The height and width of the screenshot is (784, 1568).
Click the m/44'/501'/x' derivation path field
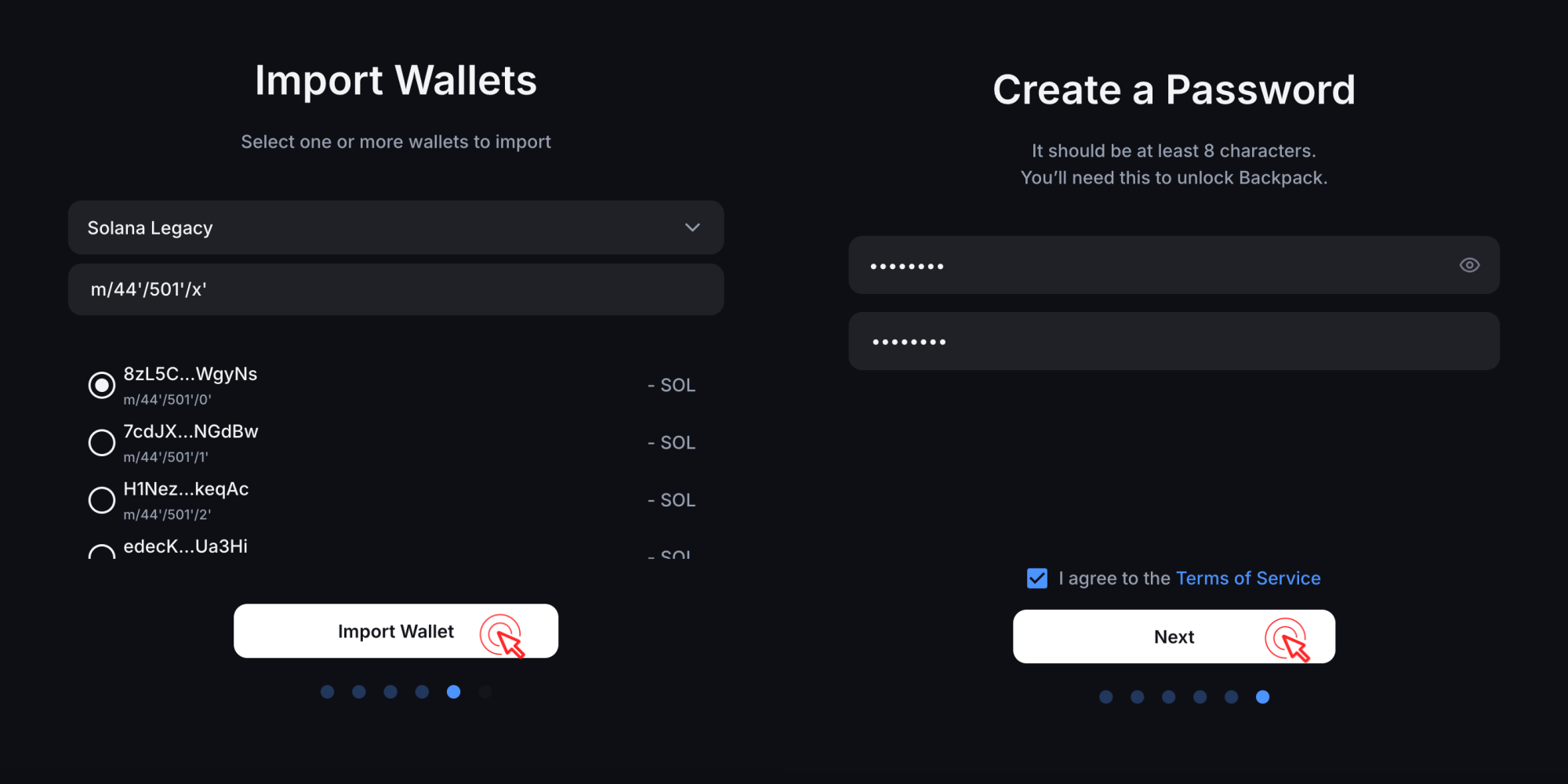(395, 289)
